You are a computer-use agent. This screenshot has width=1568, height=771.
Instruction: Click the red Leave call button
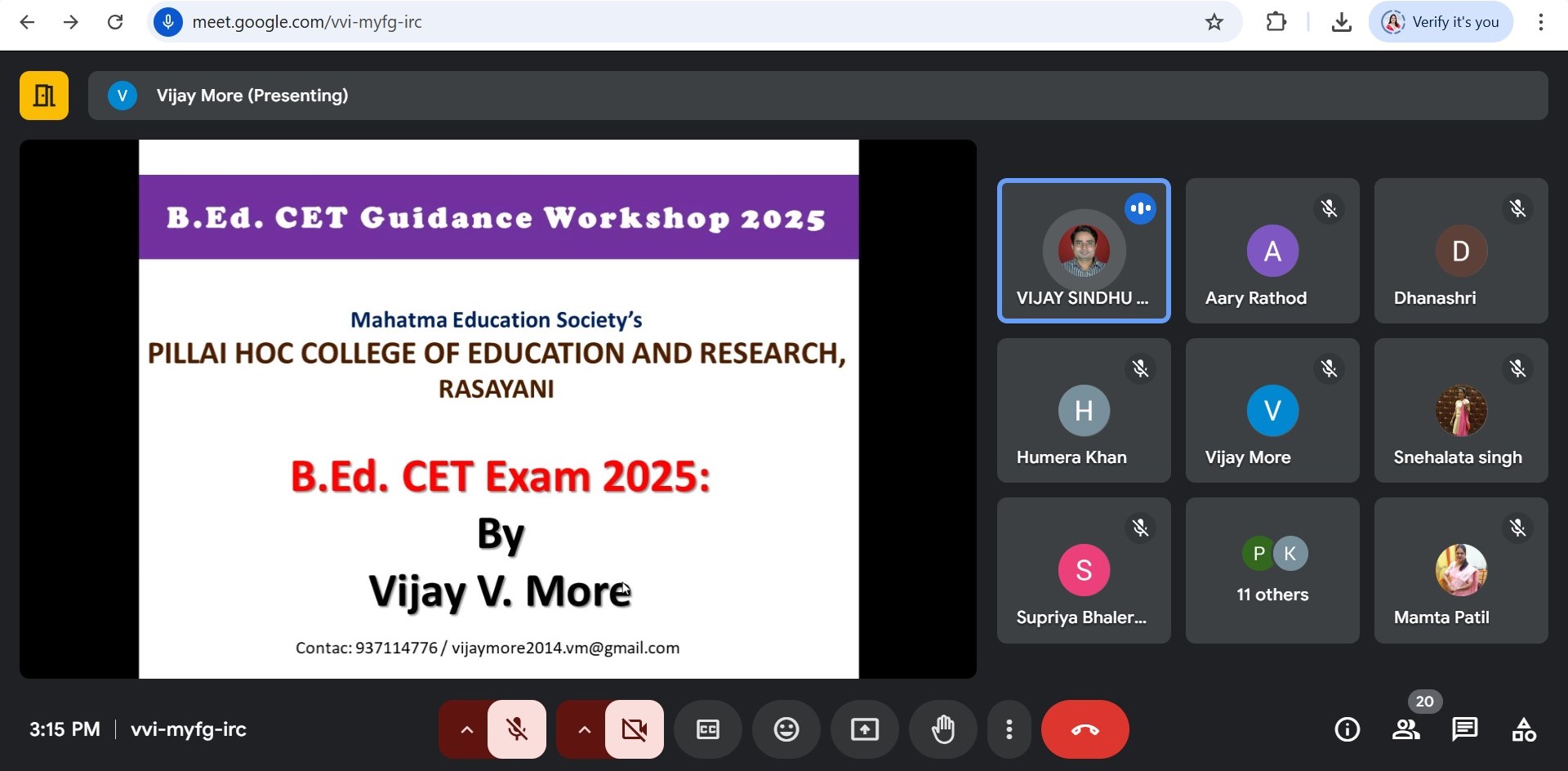[x=1085, y=729]
